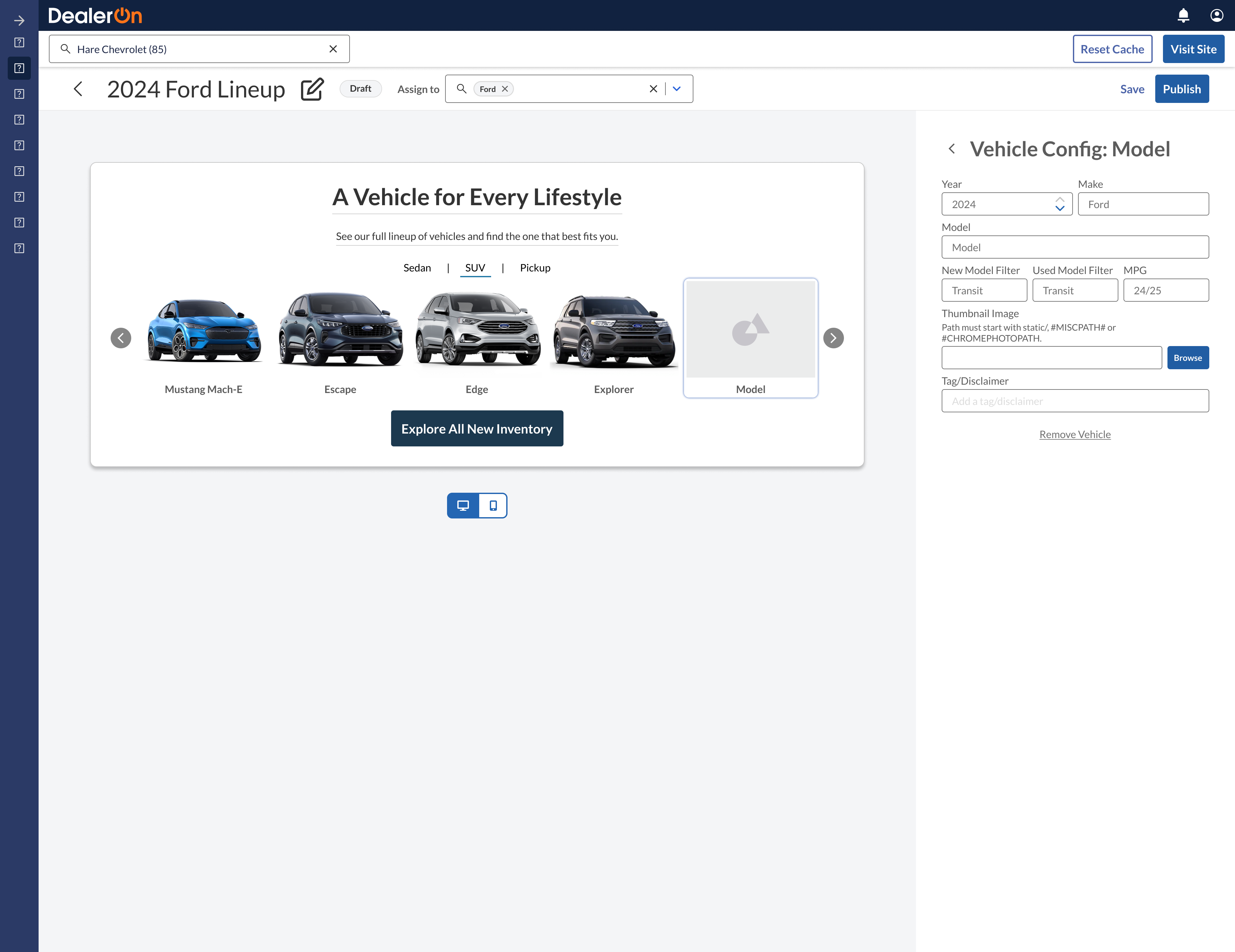
Task: Click the Remove Vehicle link
Action: click(x=1075, y=434)
